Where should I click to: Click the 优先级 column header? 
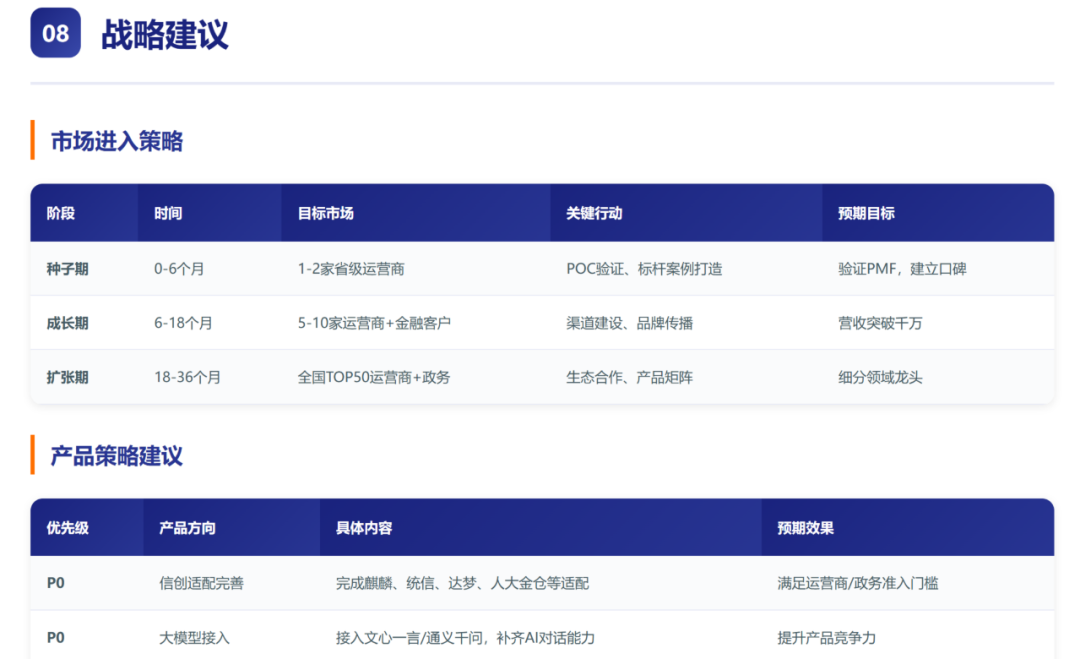click(67, 527)
